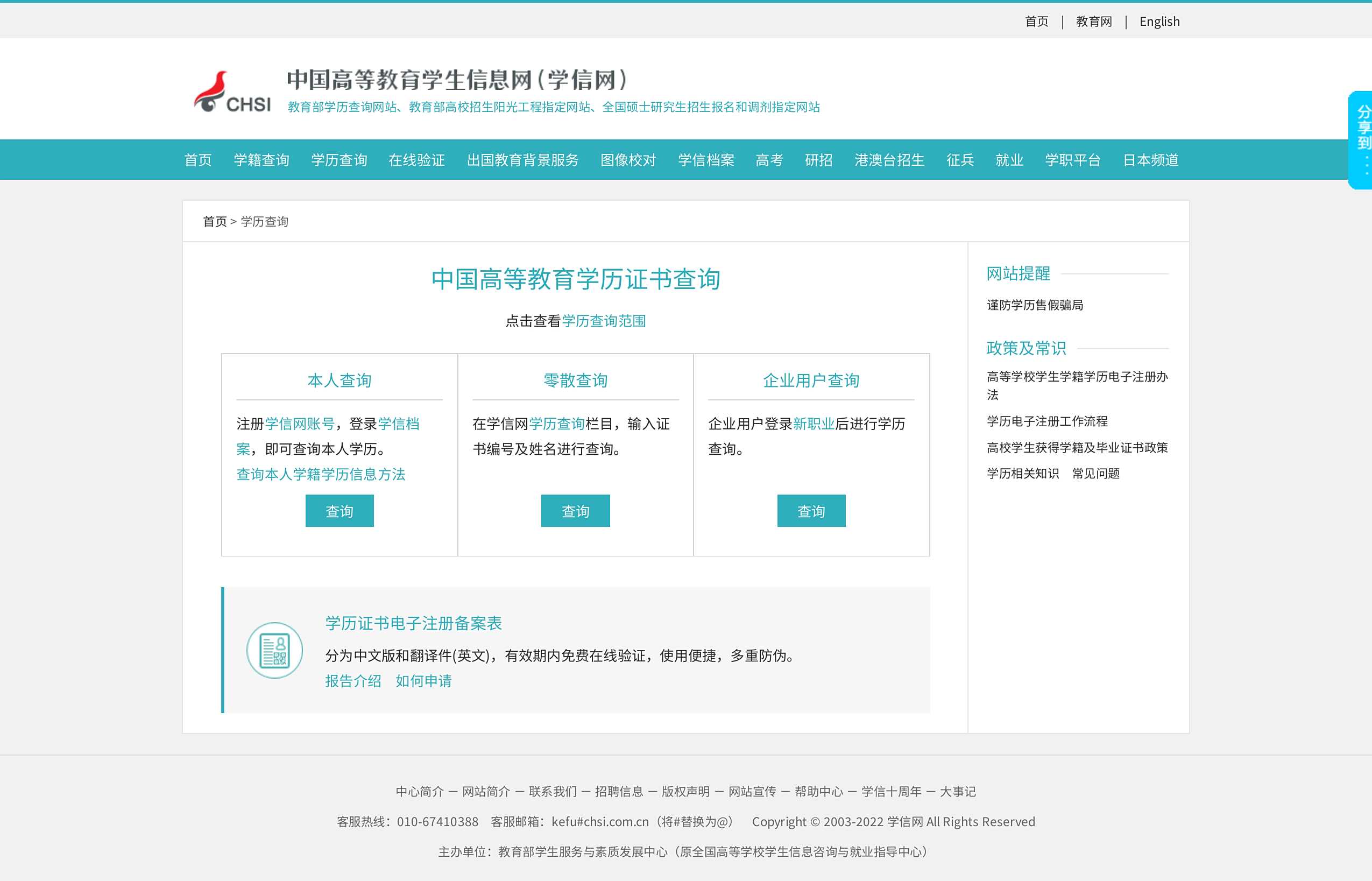
Task: Switch to the English site link
Action: tap(1159, 22)
